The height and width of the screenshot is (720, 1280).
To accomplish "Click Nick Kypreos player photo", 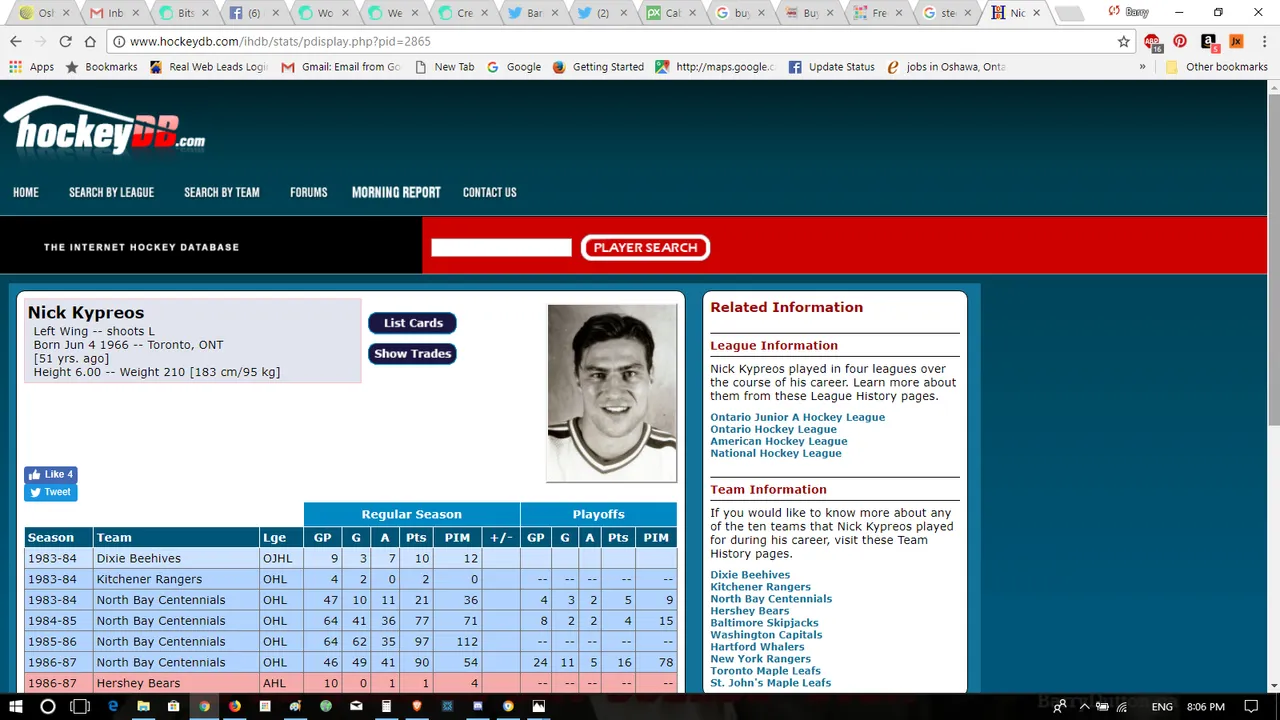I will point(612,393).
